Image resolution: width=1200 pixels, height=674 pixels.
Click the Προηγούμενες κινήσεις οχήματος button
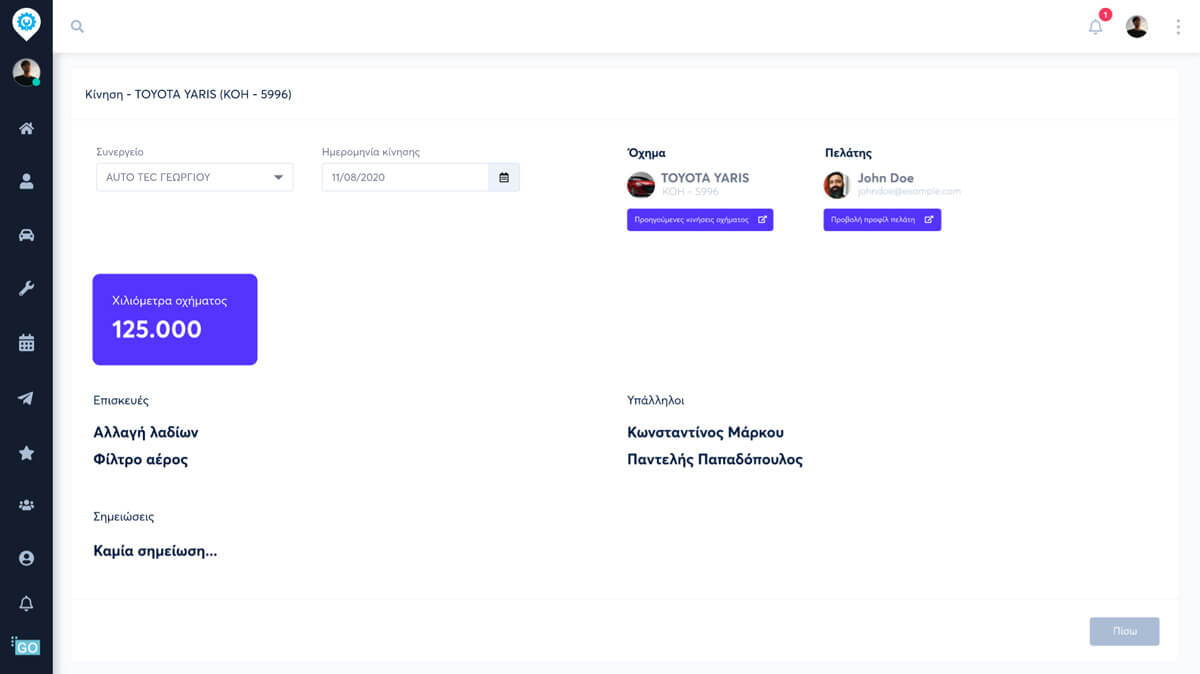699,219
